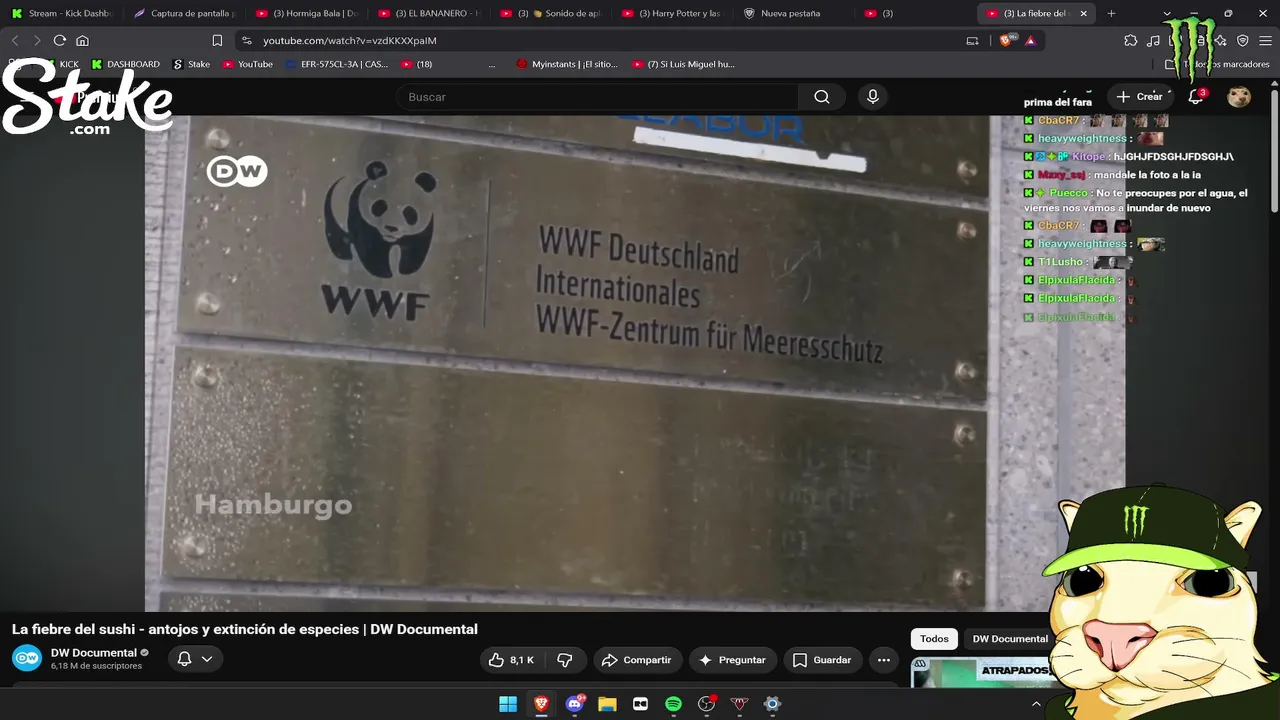Open Brave Shields lion icon in address bar
The image size is (1280, 720).
[x=1008, y=40]
